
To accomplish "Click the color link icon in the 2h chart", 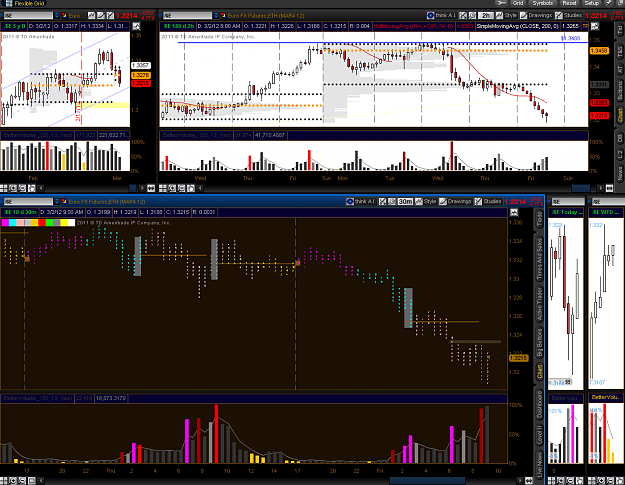I will click(x=223, y=16).
